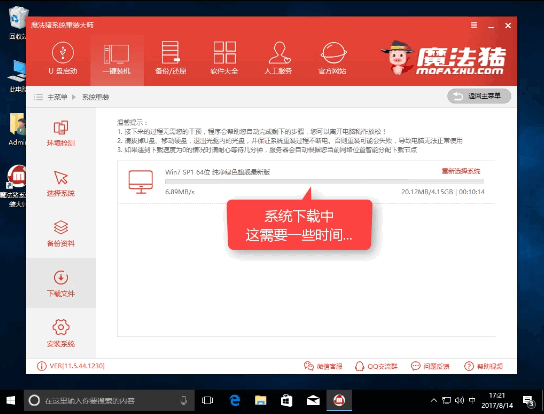Open 问题反馈 in the footer
Image resolution: width=544 pixels, height=414 pixels.
pyautogui.click(x=430, y=366)
